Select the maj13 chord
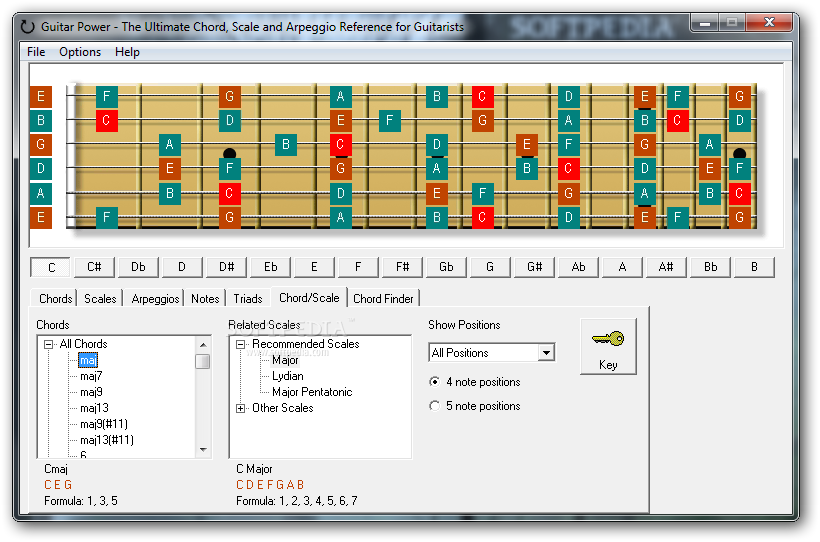 (x=94, y=408)
